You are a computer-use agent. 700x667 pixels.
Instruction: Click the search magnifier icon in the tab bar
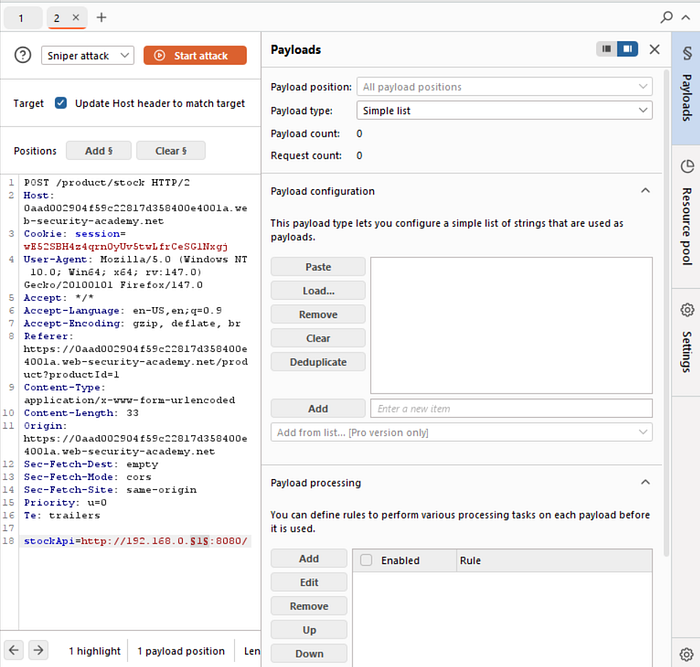coord(666,17)
